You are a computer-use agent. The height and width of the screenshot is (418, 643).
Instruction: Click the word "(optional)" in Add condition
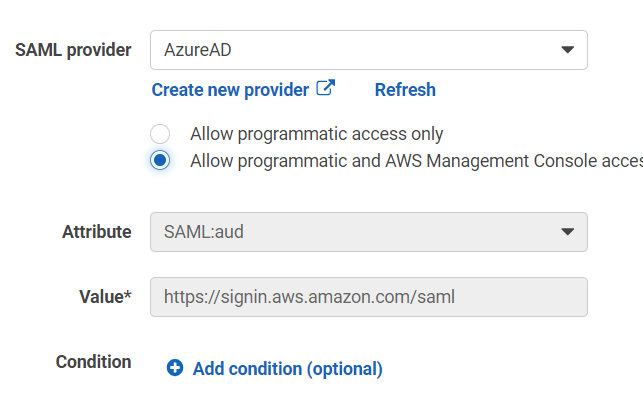click(344, 369)
